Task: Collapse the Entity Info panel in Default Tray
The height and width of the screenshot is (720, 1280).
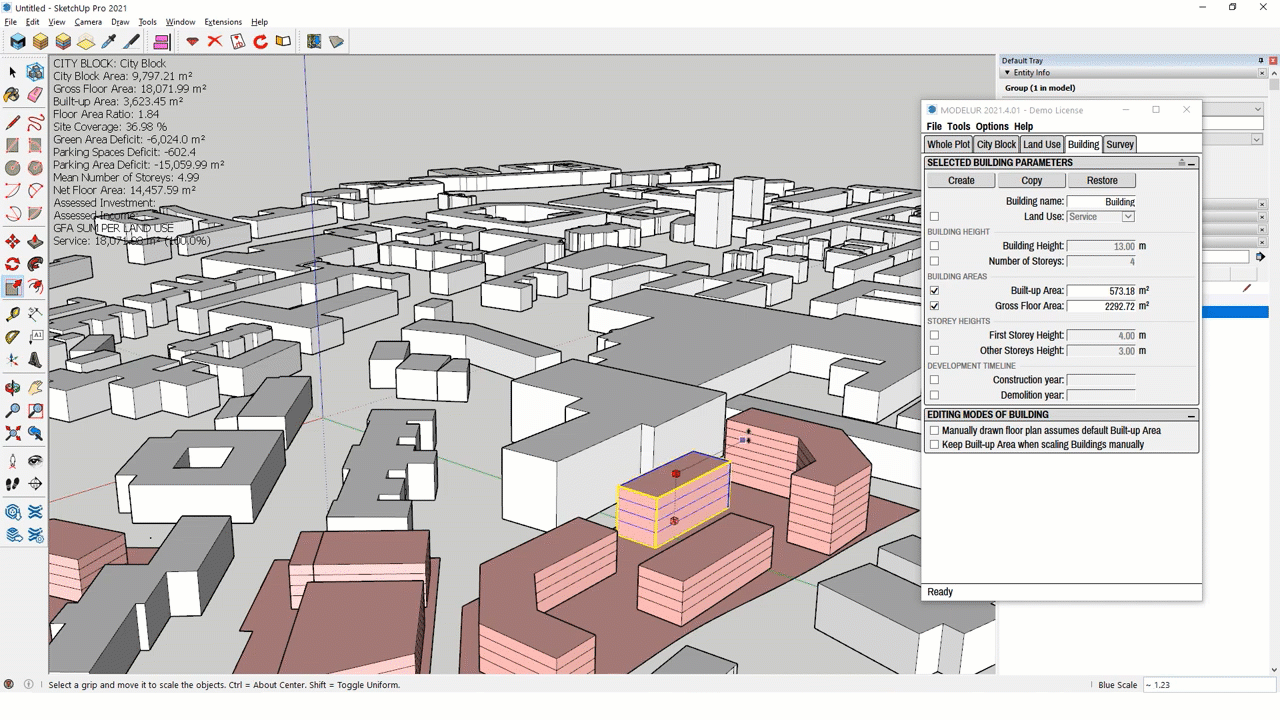Action: pyautogui.click(x=1008, y=72)
